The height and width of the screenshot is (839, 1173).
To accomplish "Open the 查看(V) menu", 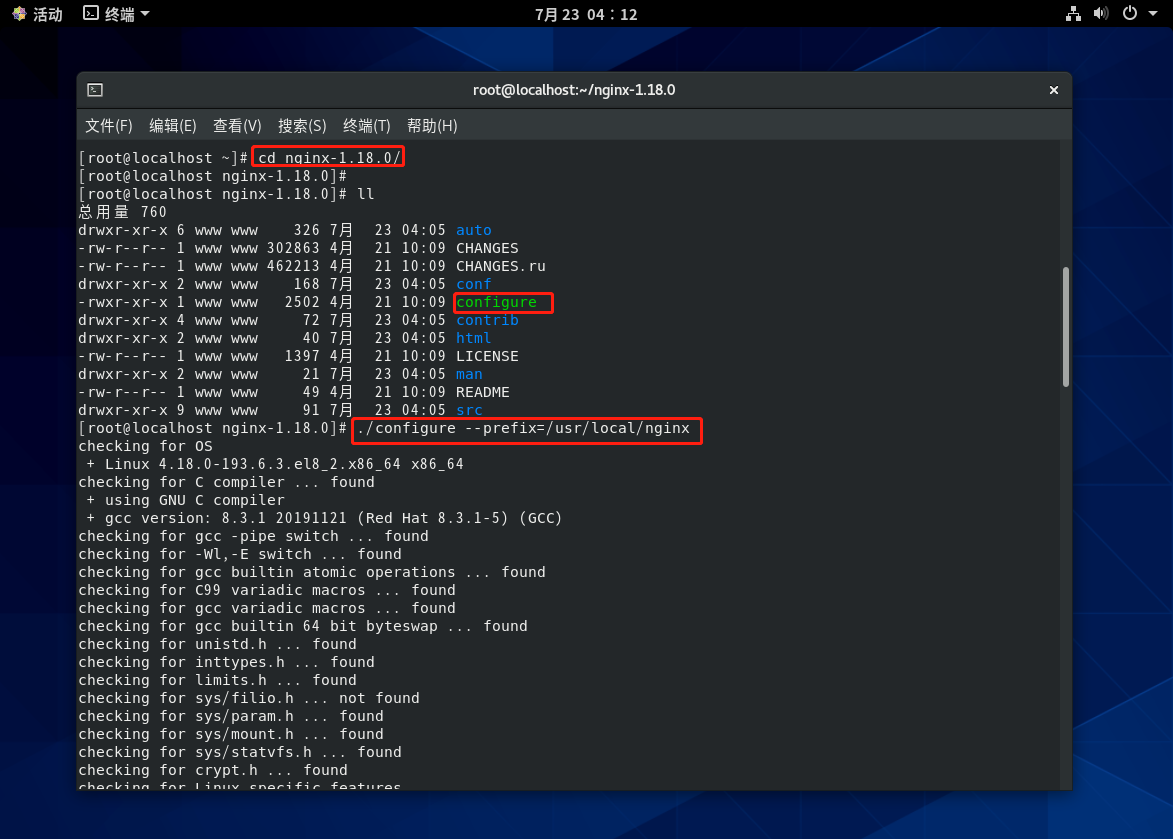I will (x=237, y=126).
